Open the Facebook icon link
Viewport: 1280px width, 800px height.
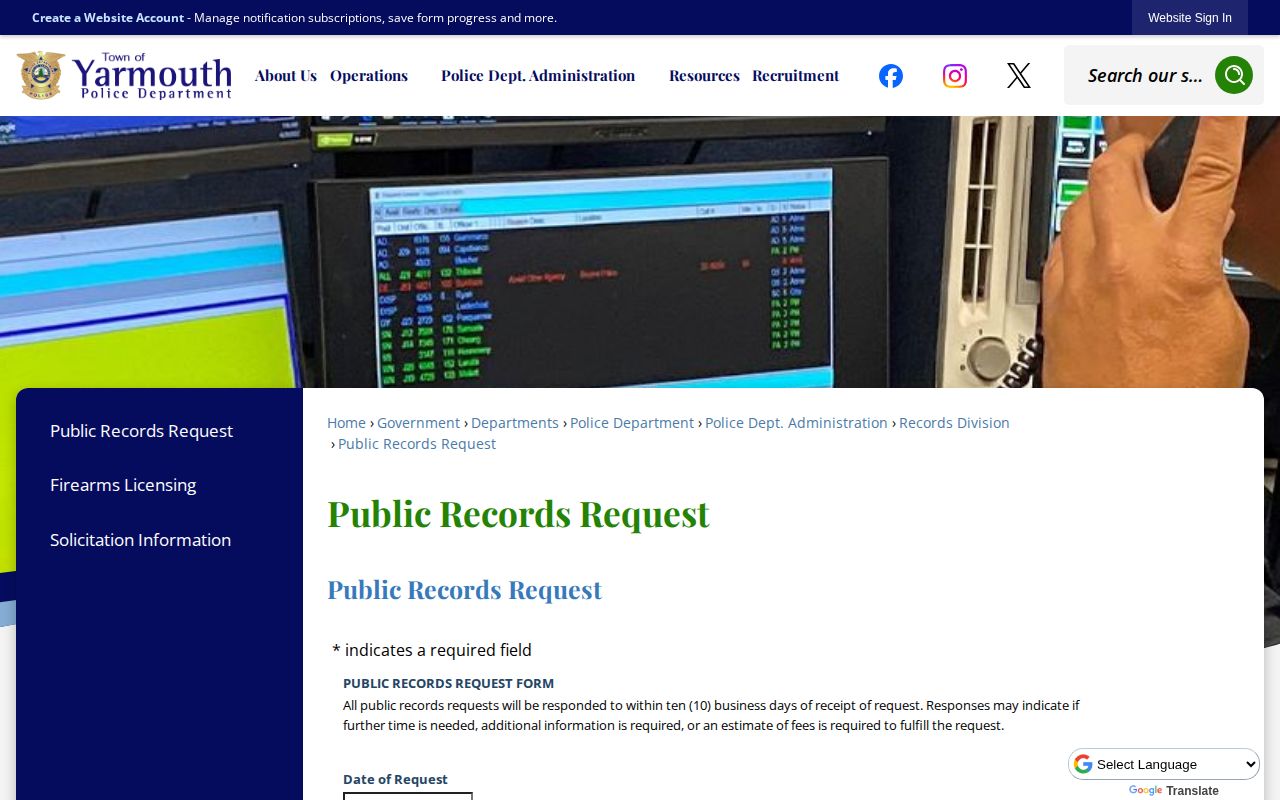click(x=891, y=76)
